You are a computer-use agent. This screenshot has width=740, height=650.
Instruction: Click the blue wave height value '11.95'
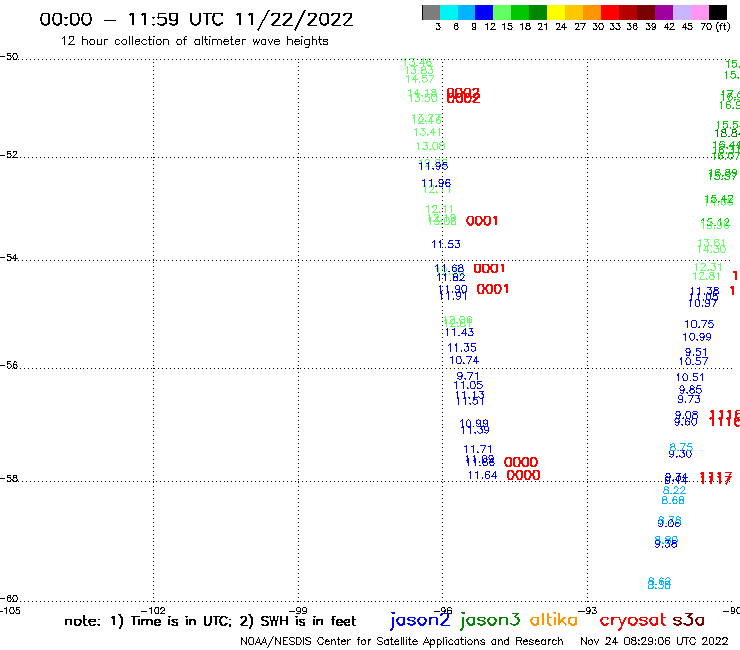(433, 166)
